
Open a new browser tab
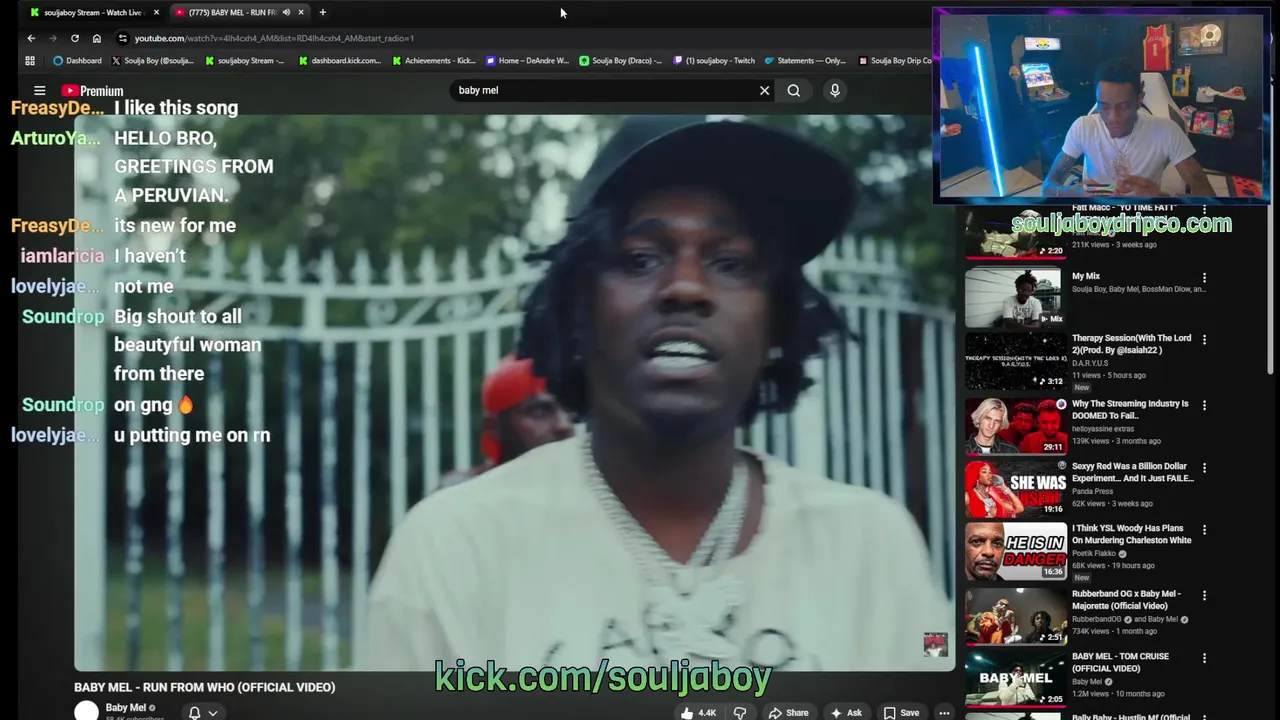point(322,12)
